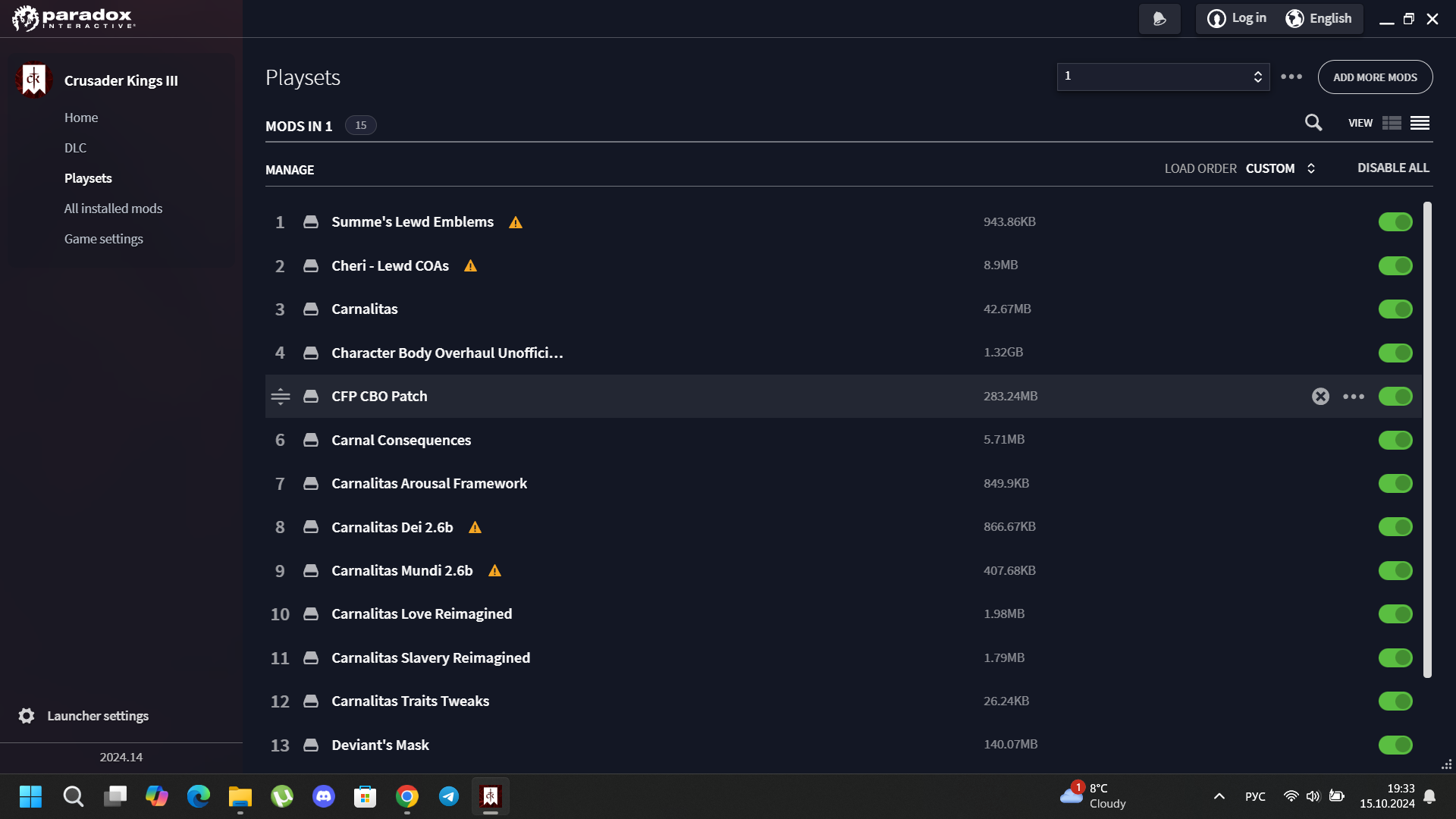
Task: Go to the Home section
Action: pyautogui.click(x=81, y=118)
